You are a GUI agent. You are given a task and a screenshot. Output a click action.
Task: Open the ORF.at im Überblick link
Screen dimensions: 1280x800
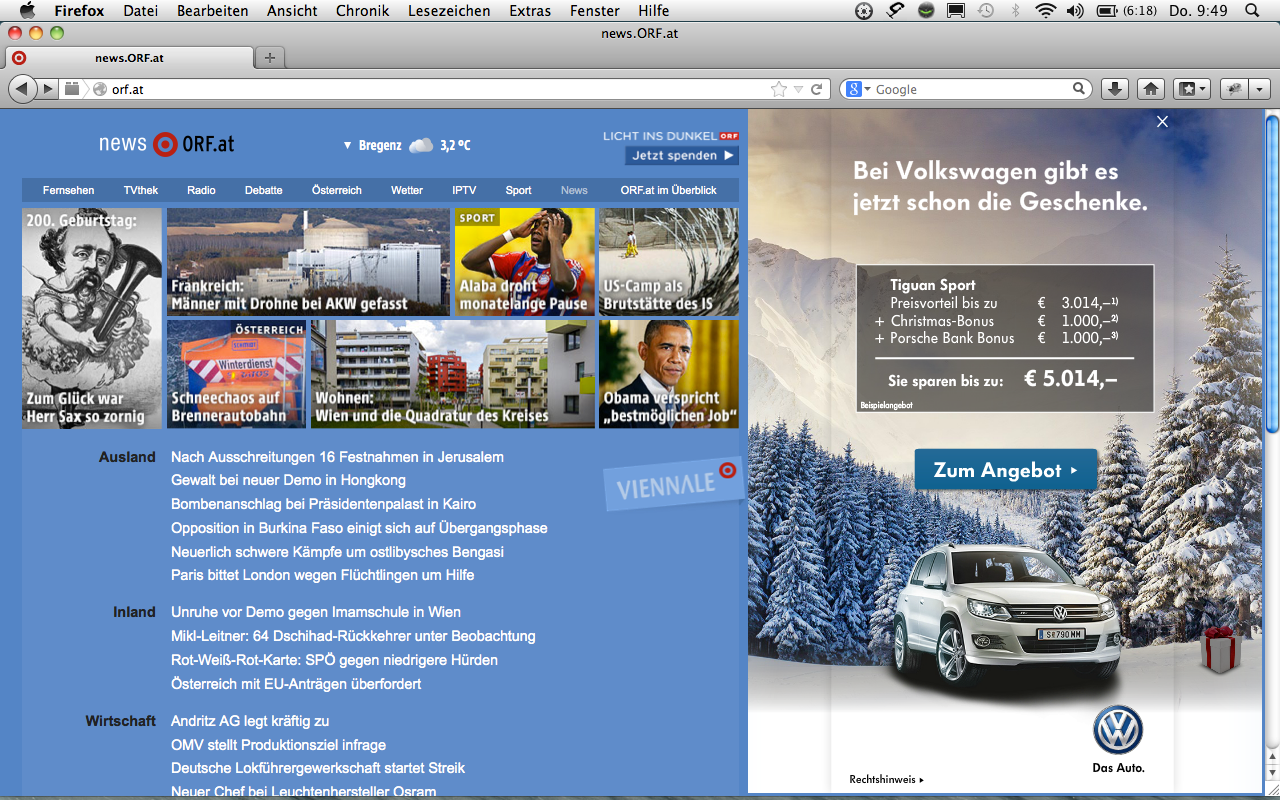pos(668,190)
